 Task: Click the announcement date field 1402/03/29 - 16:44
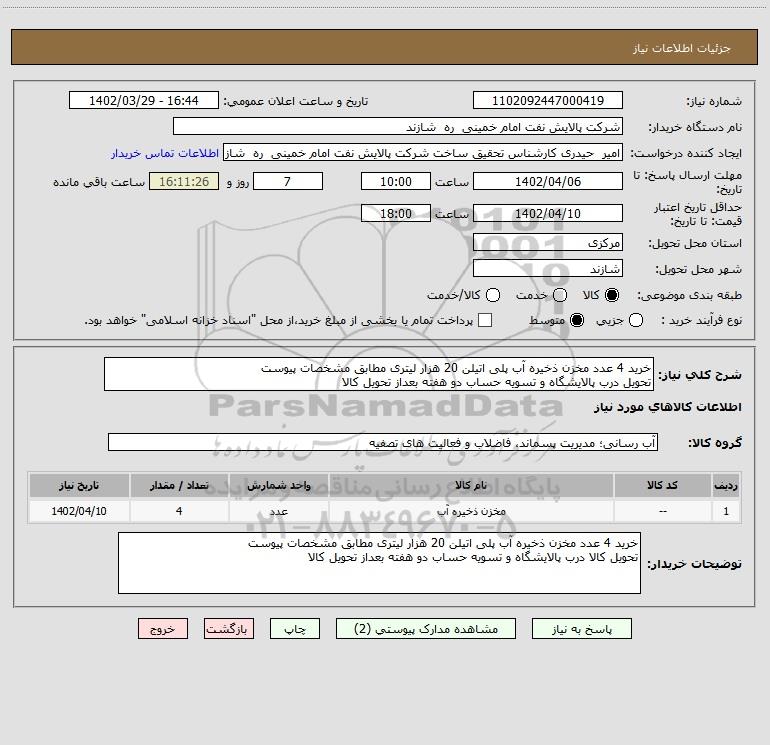[144, 101]
